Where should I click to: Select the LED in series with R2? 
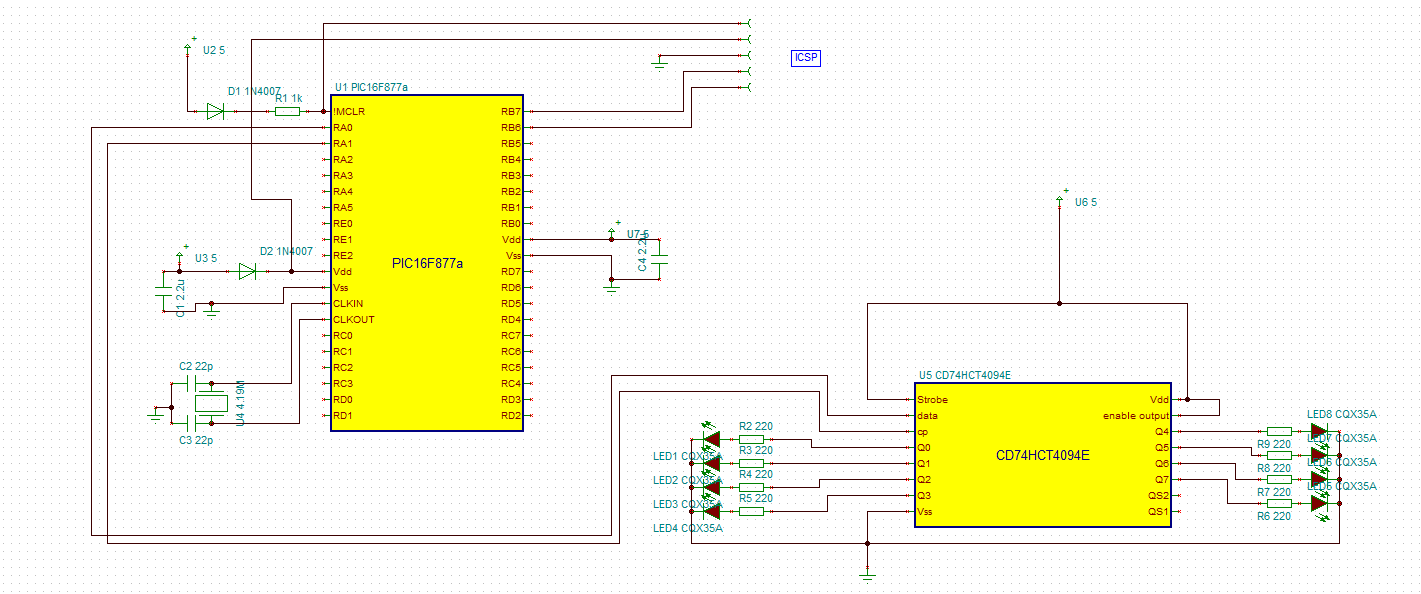point(712,437)
